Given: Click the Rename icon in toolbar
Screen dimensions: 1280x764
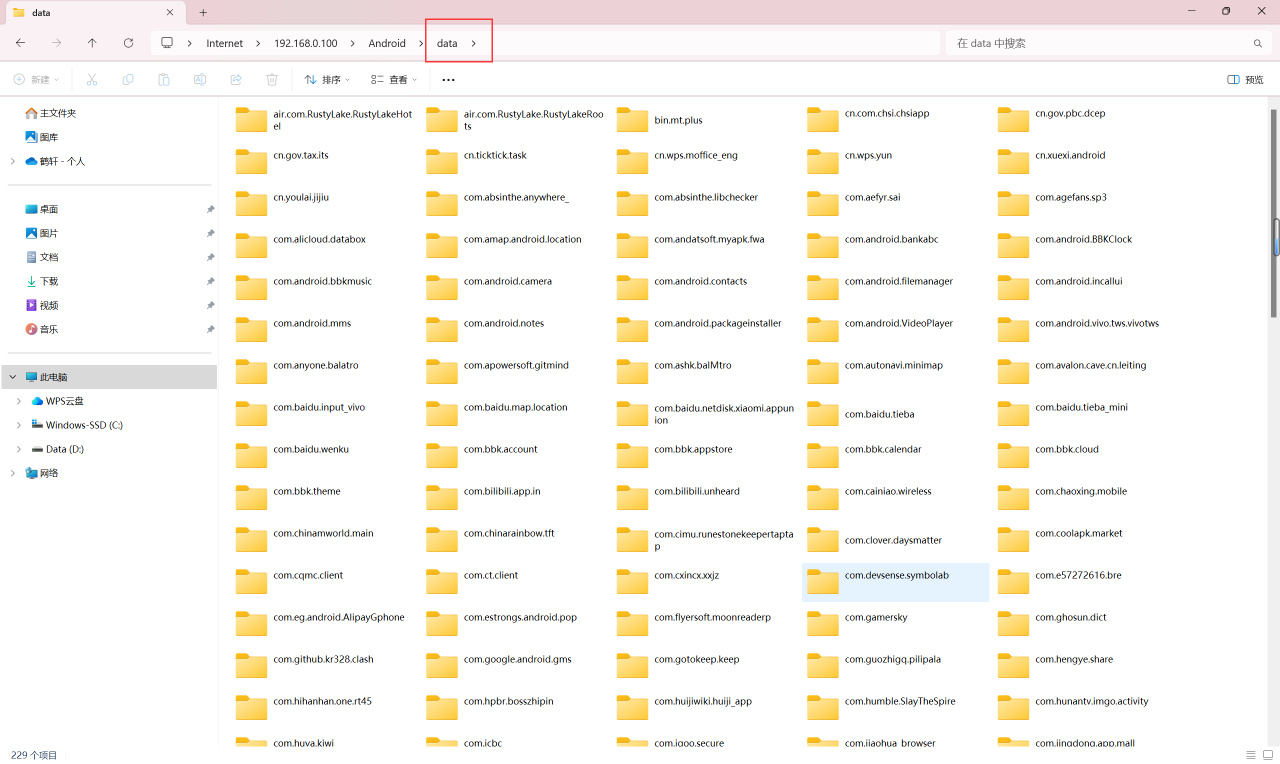Looking at the screenshot, I should 200,79.
